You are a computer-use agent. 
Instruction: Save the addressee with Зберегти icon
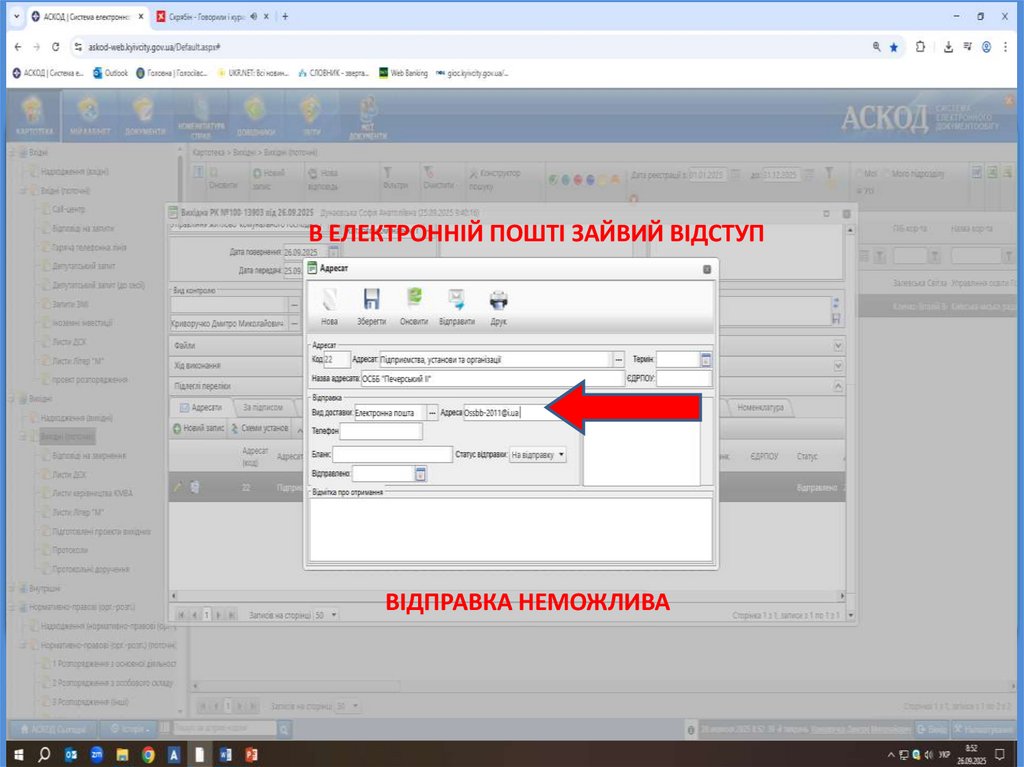[371, 306]
